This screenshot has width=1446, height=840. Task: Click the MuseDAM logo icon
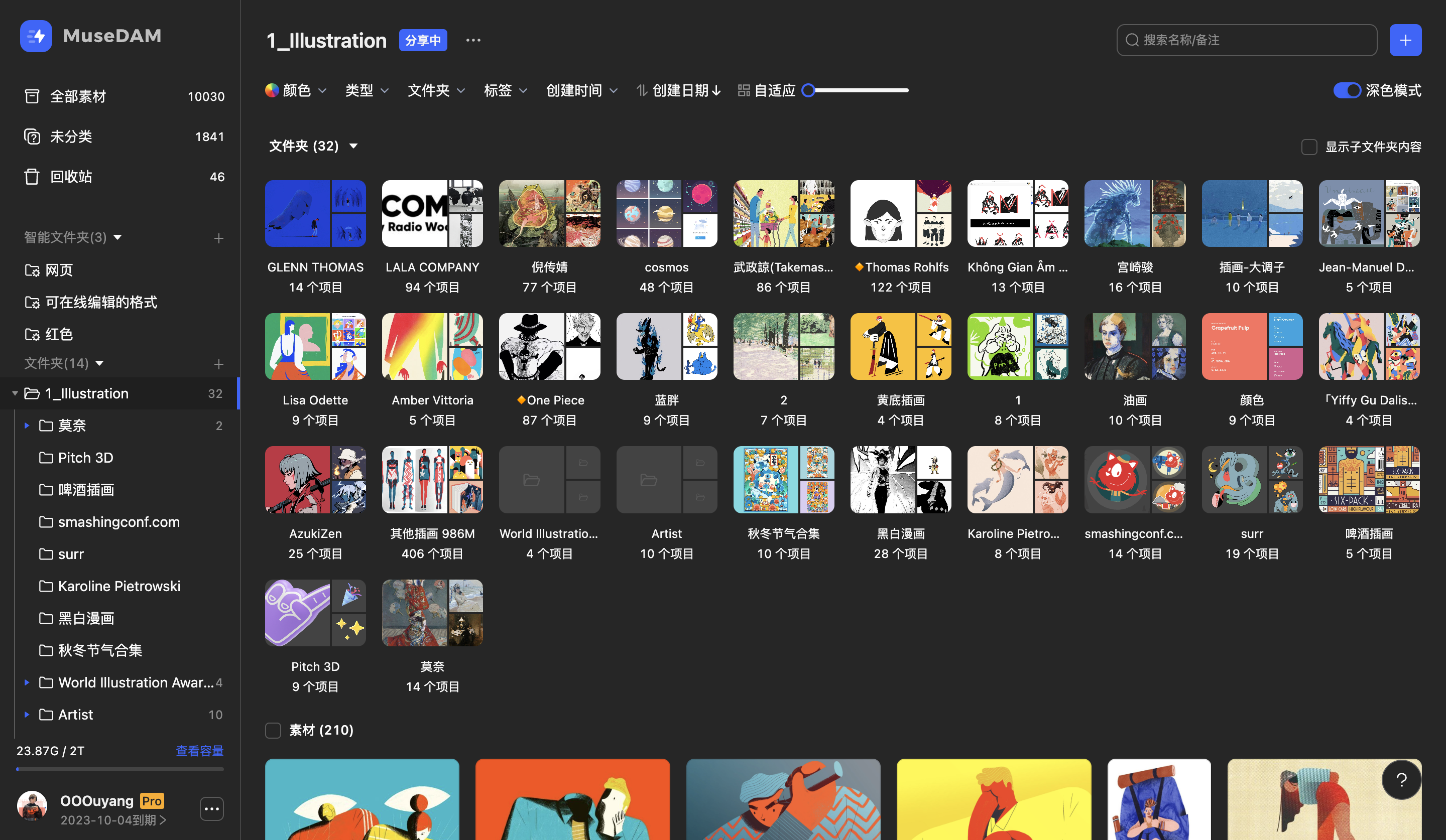pos(36,36)
